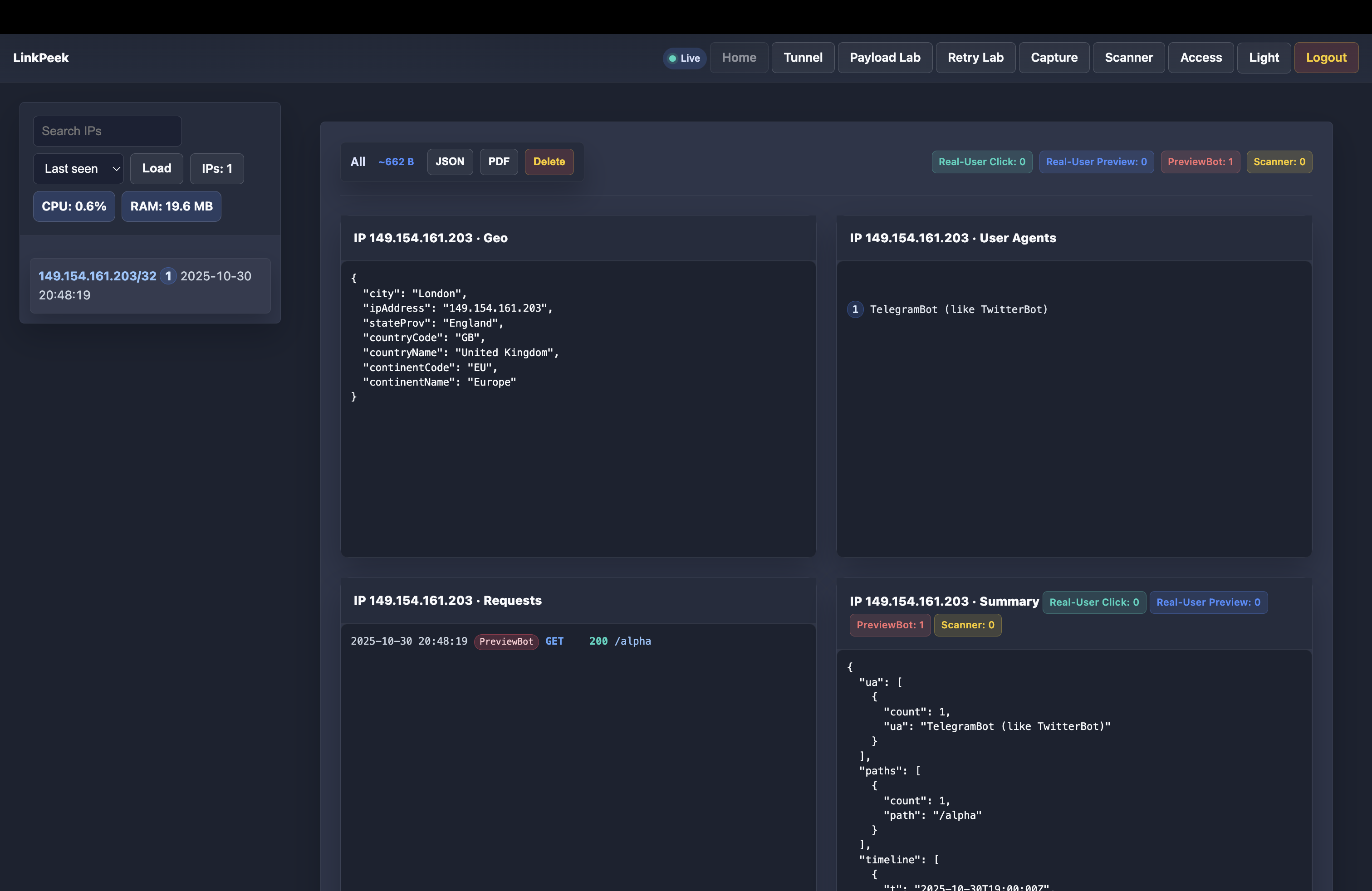Select IP entry 149.154.161.203/32
This screenshot has height=891, width=1372.
pyautogui.click(x=98, y=277)
